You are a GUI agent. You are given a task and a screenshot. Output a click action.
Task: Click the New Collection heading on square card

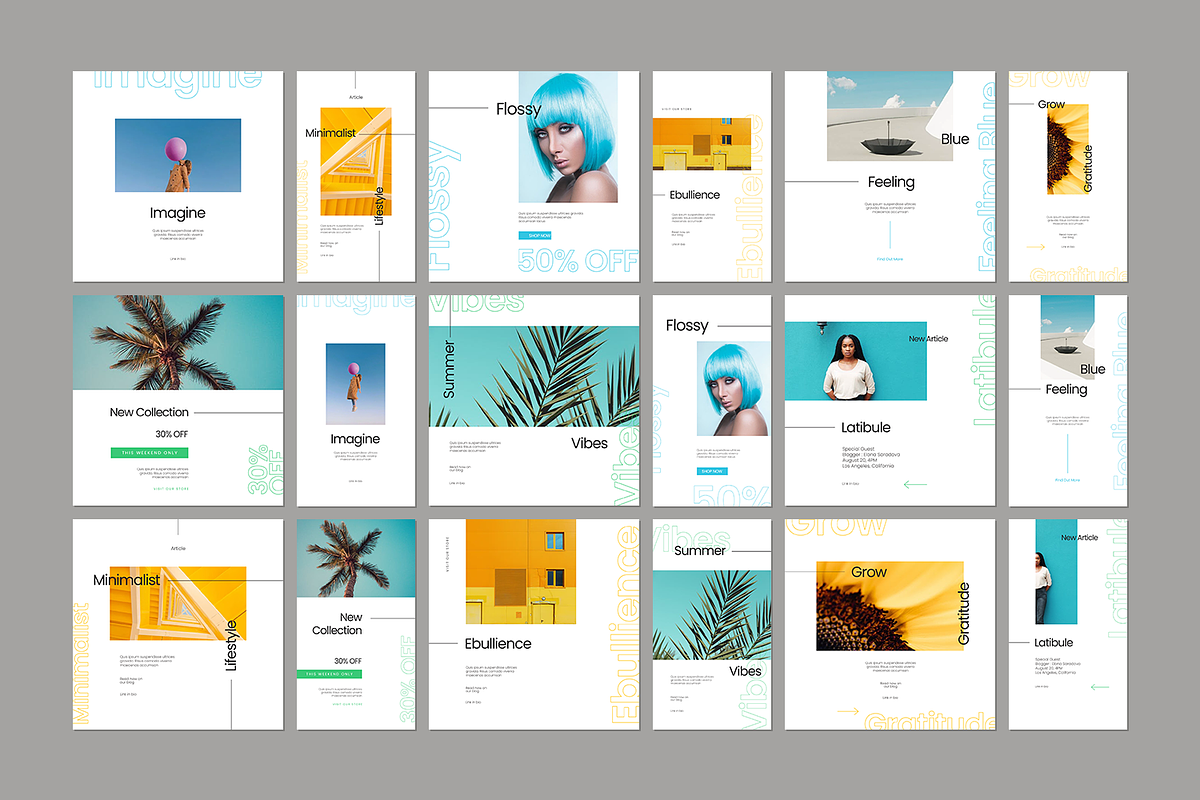coord(149,412)
